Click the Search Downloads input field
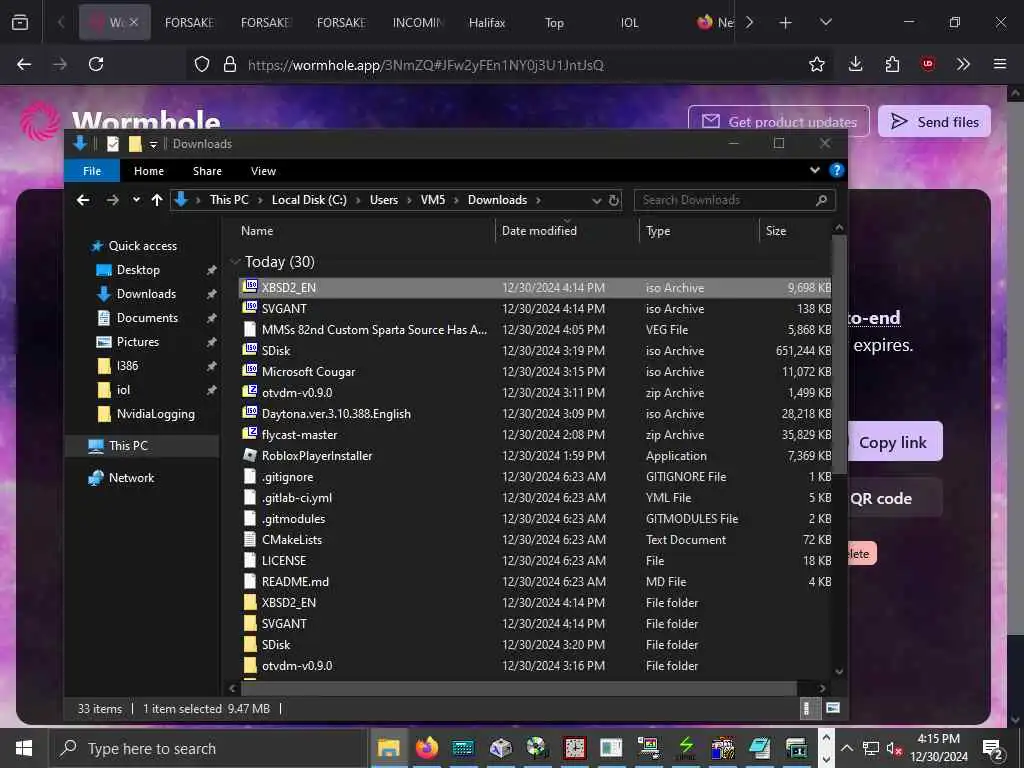1024x768 pixels. [x=726, y=200]
